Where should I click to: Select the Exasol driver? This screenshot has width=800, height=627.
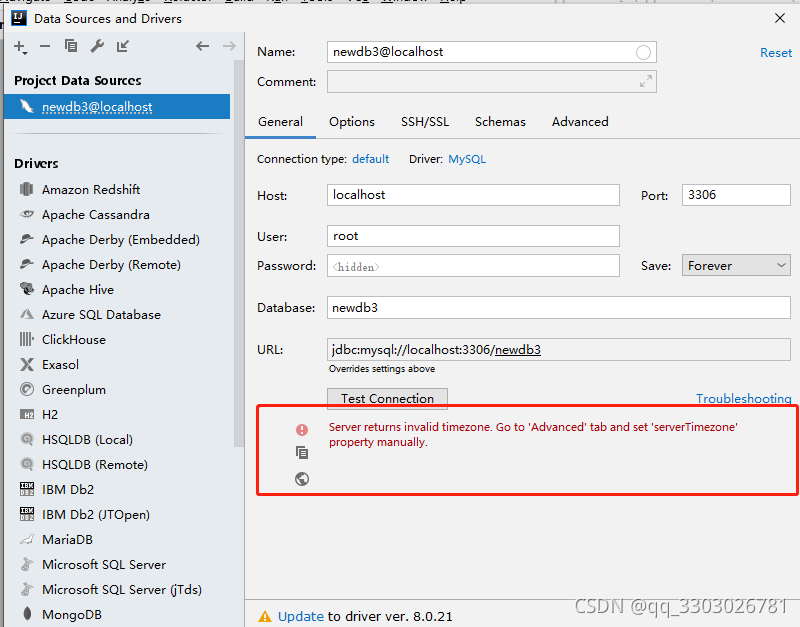click(x=60, y=364)
